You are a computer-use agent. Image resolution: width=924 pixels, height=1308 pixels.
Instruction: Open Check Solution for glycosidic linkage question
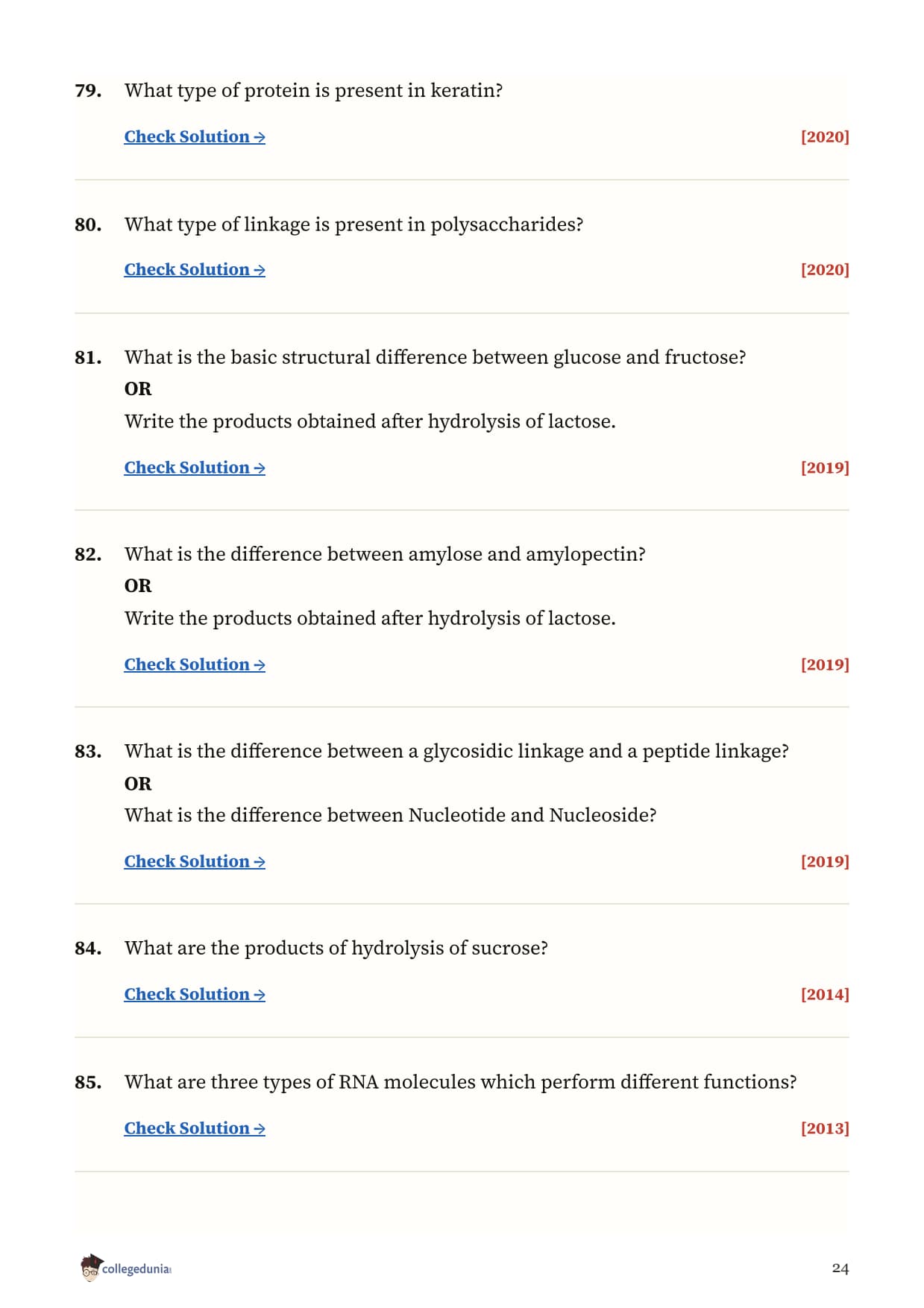click(195, 862)
